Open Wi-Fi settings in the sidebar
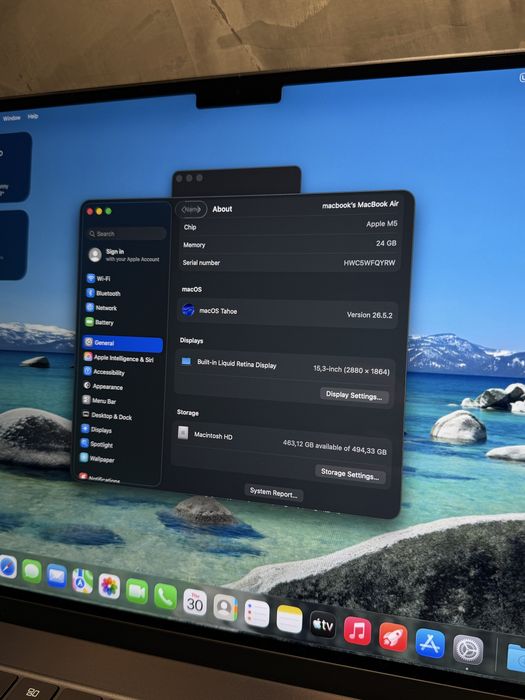This screenshot has width=525, height=700. tap(99, 279)
